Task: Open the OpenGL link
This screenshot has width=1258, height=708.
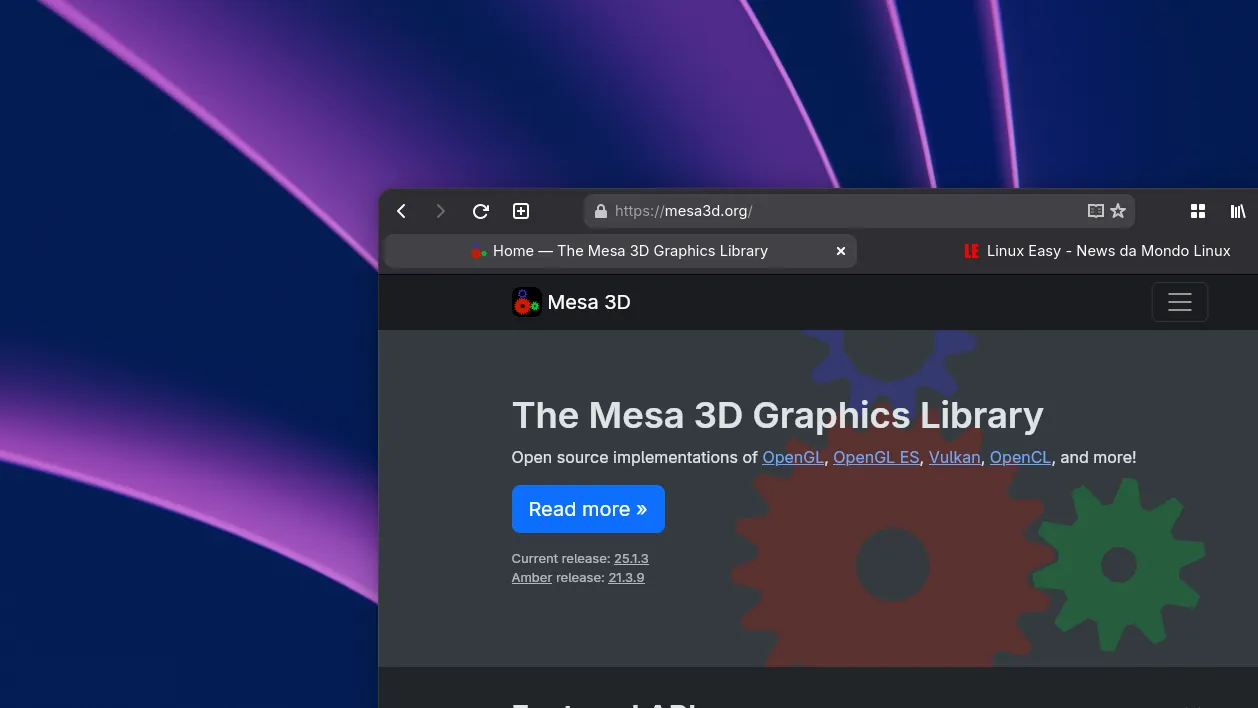Action: pyautogui.click(x=792, y=457)
